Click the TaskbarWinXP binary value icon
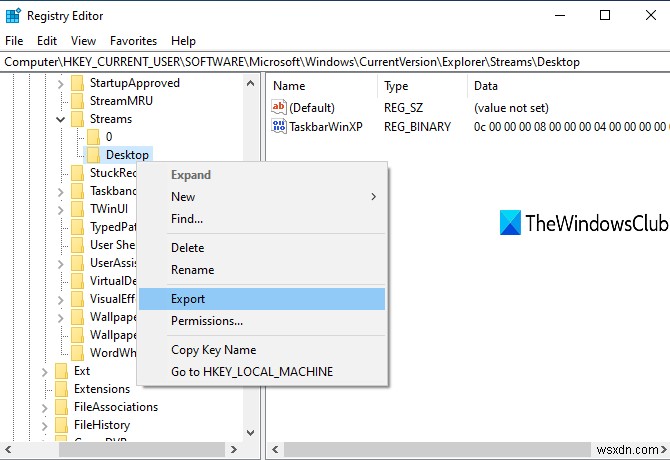This screenshot has height=460, width=670. (279, 126)
